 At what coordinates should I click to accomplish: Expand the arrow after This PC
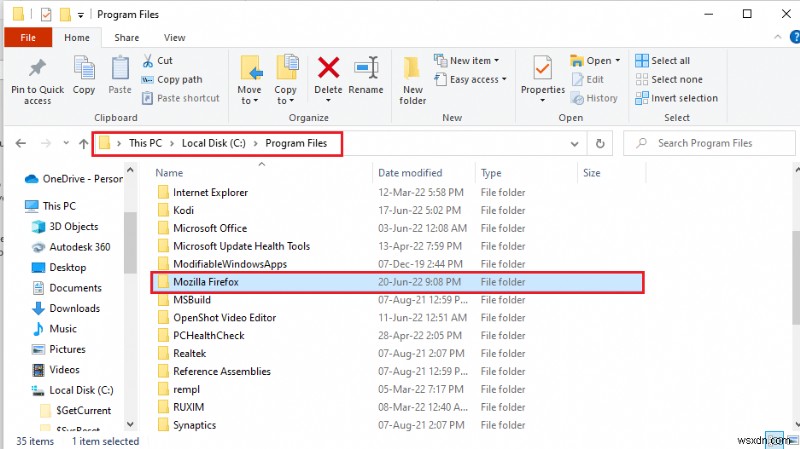(172, 144)
